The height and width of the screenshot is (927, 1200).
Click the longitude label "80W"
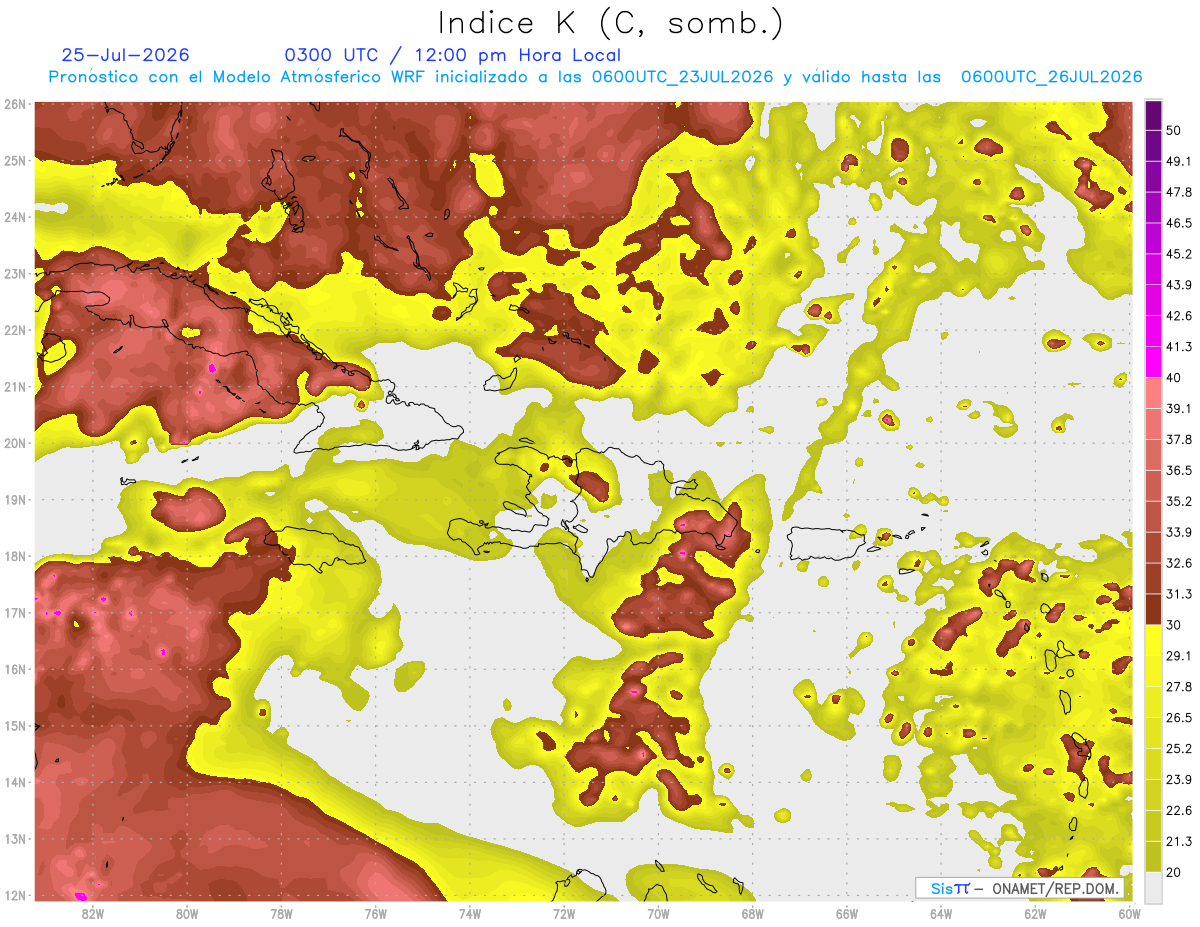[x=187, y=913]
